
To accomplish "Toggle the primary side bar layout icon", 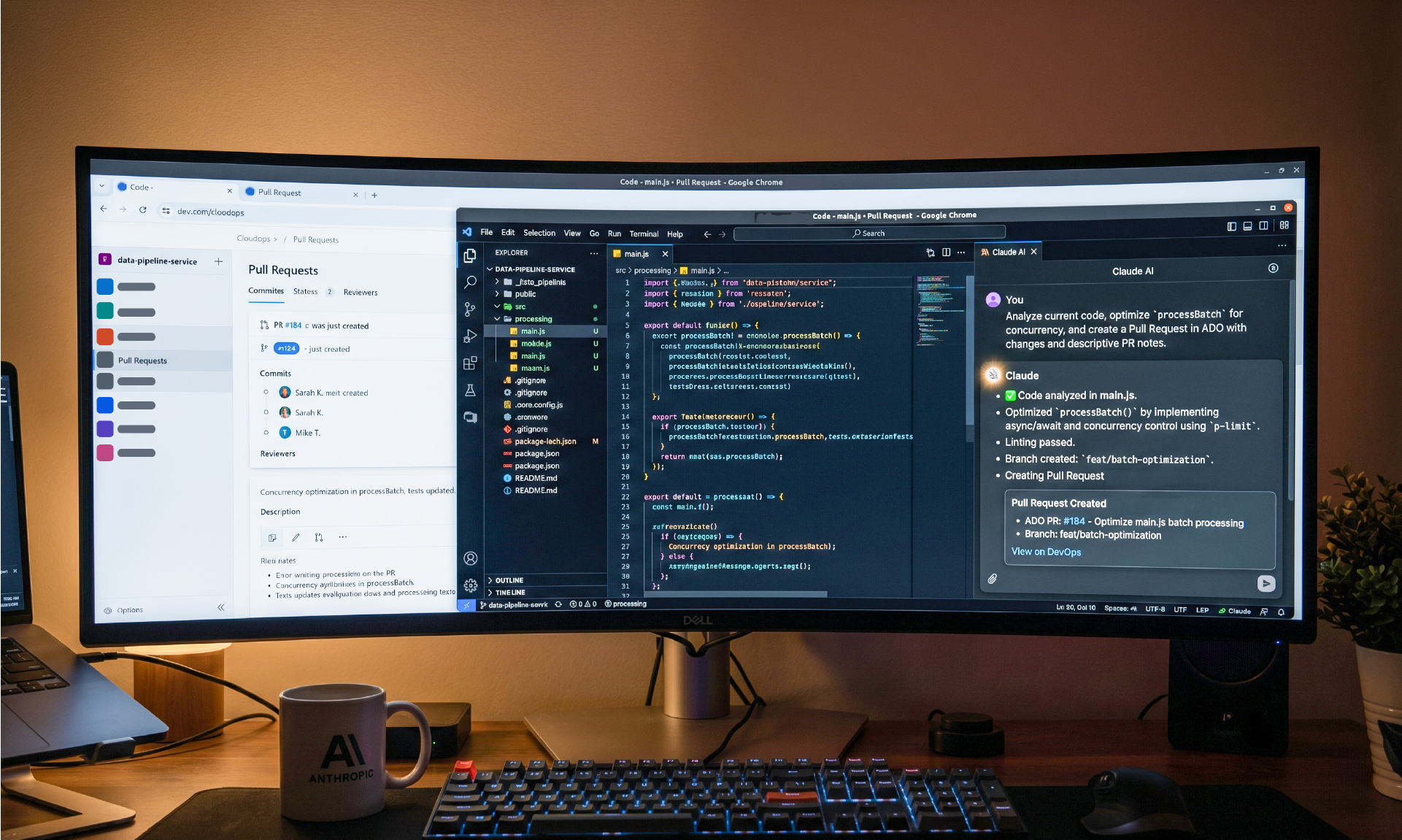I will 1232,226.
